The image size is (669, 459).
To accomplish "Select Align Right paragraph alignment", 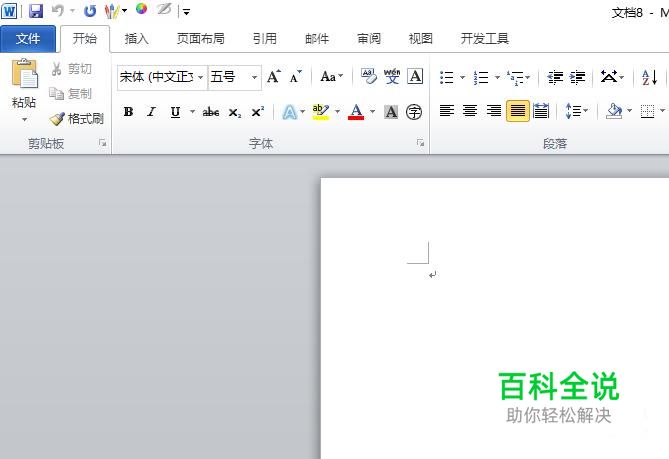I will pyautogui.click(x=494, y=111).
